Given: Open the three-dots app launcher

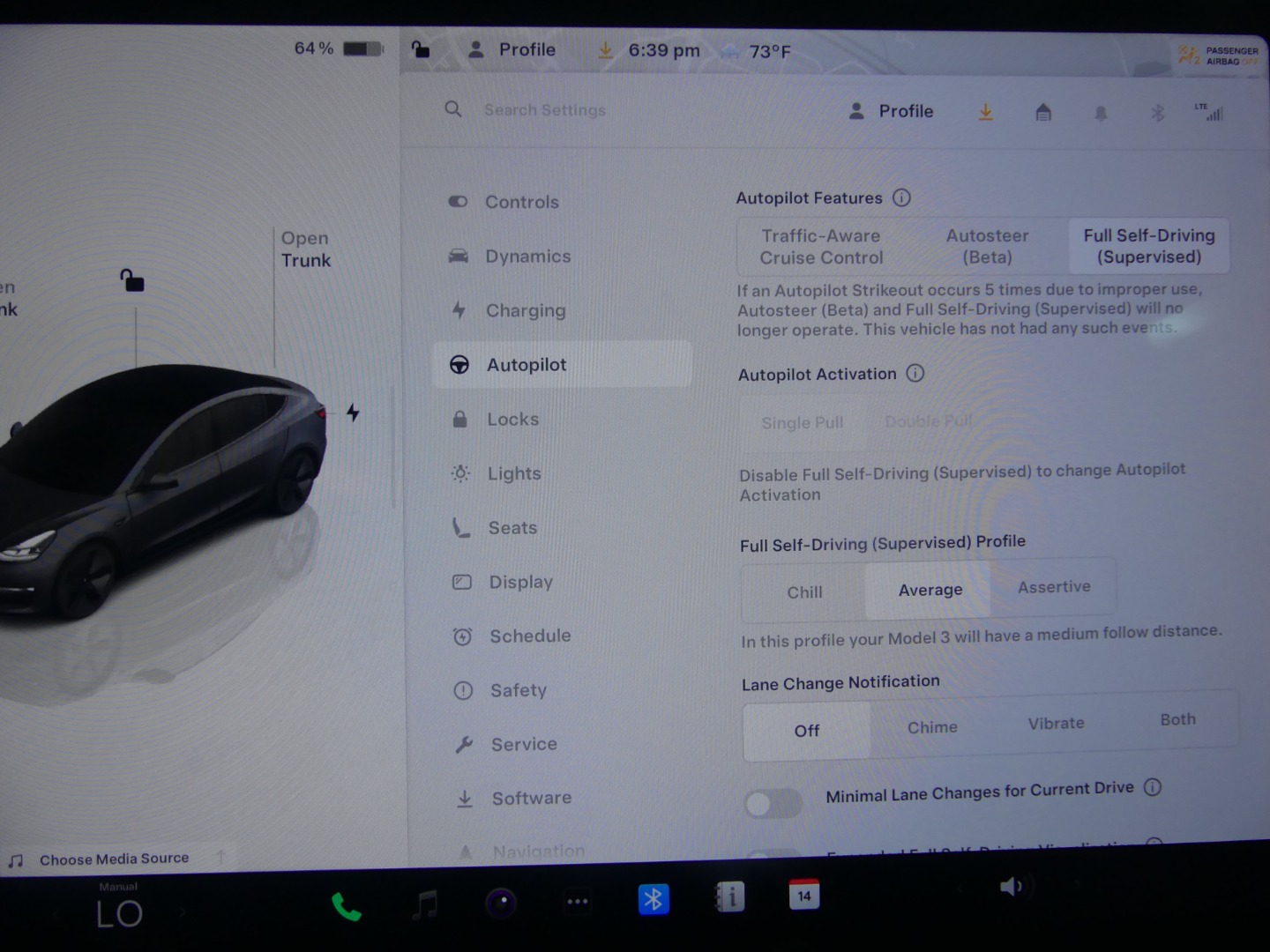Looking at the screenshot, I should (577, 902).
